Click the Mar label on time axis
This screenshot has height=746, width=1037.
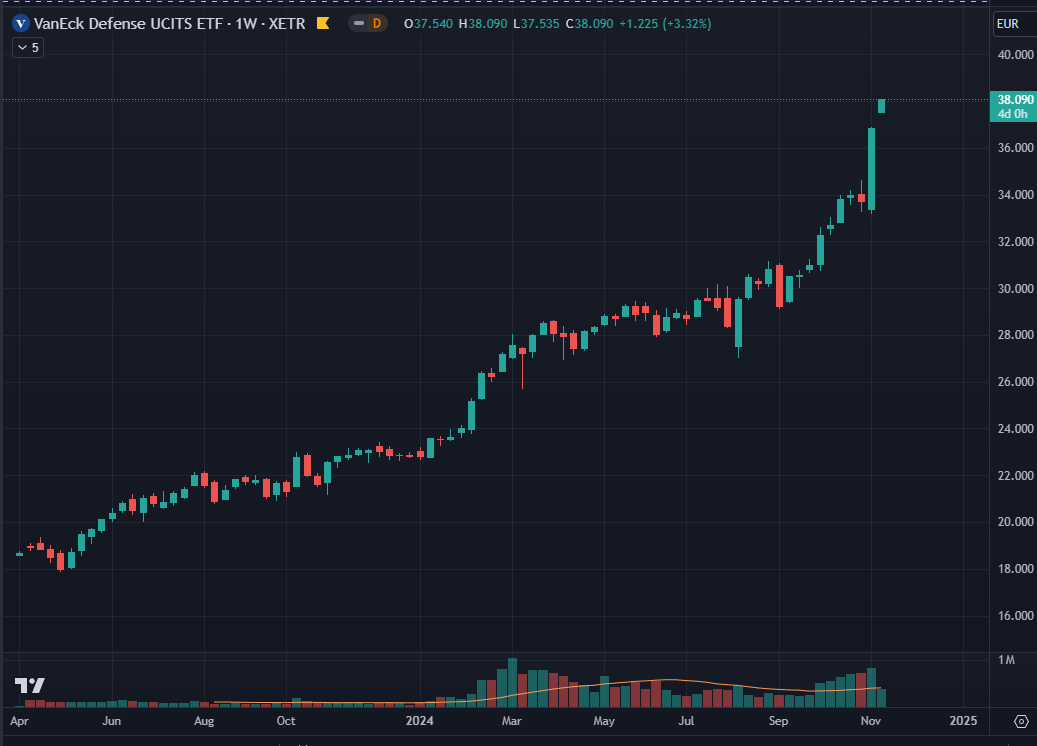click(512, 721)
